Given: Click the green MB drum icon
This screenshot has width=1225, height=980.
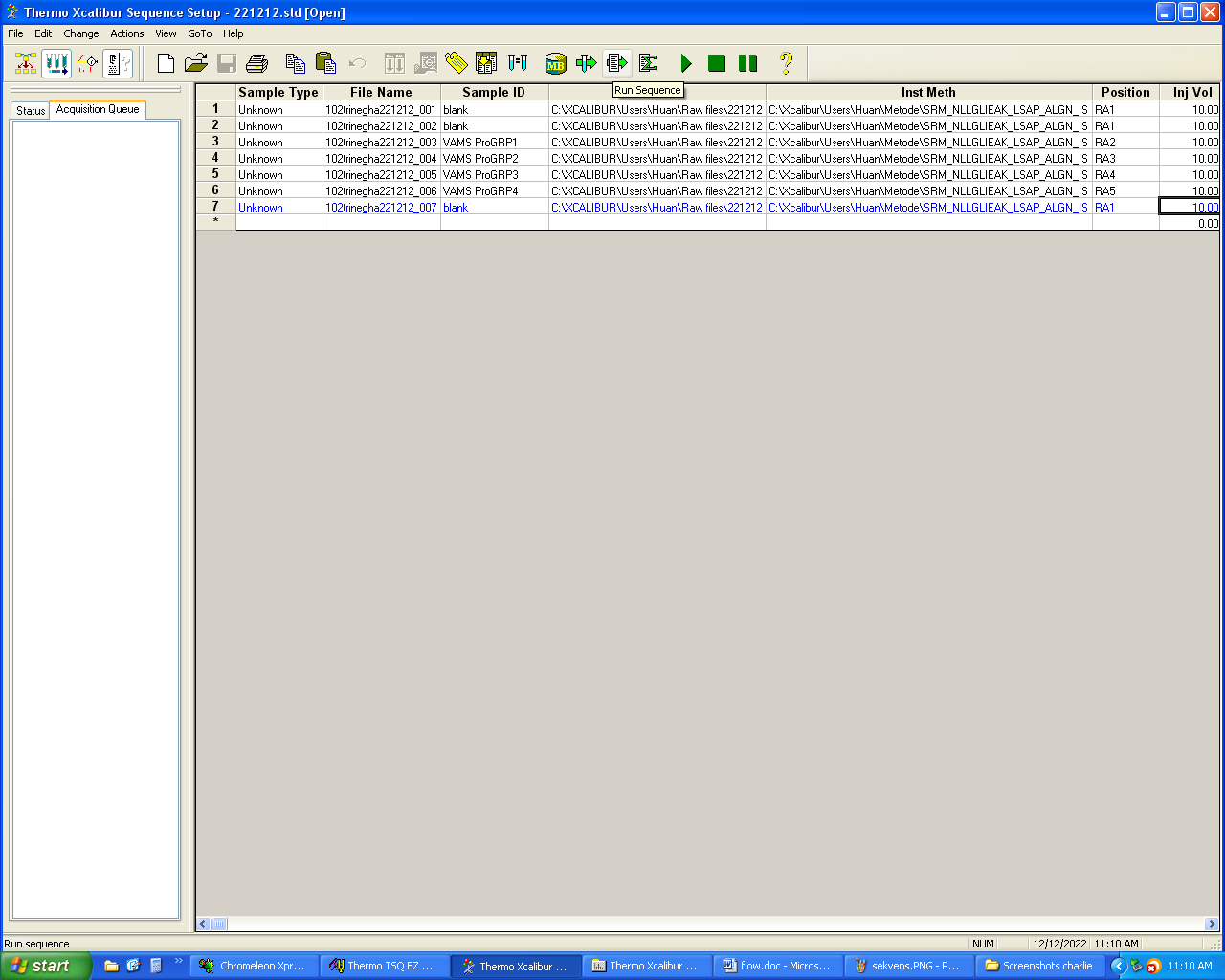Looking at the screenshot, I should tap(556, 63).
